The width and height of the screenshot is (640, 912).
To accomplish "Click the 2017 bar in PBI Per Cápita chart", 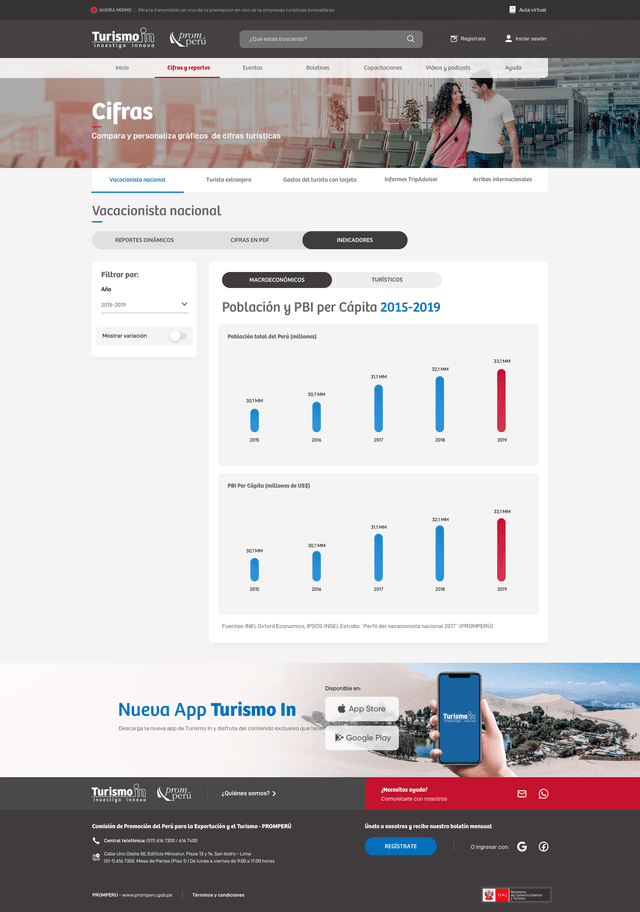I will [378, 557].
